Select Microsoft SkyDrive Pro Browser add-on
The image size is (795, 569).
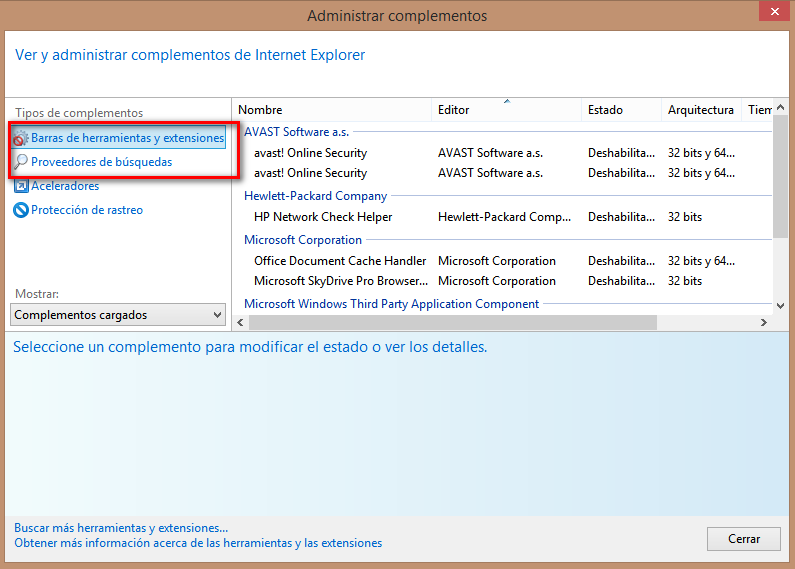click(x=502, y=281)
